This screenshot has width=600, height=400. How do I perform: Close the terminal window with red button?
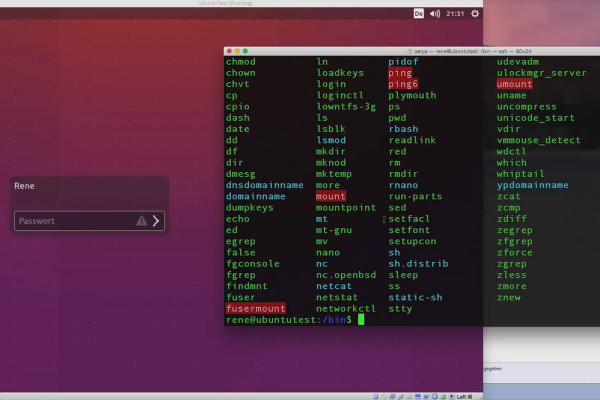[x=229, y=51]
